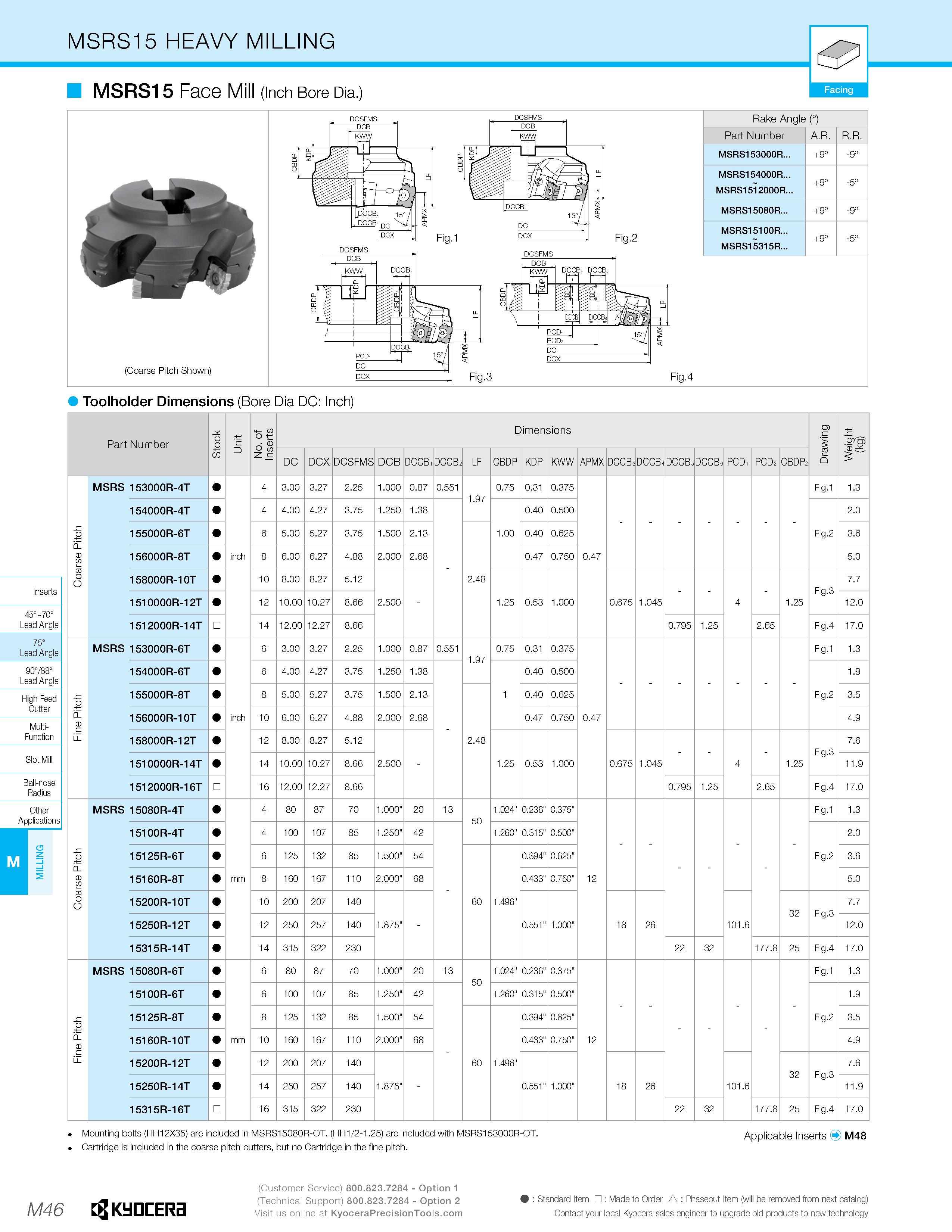Image resolution: width=952 pixels, height=1232 pixels.
Task: Click the DCSFMS column header
Action: [x=354, y=462]
